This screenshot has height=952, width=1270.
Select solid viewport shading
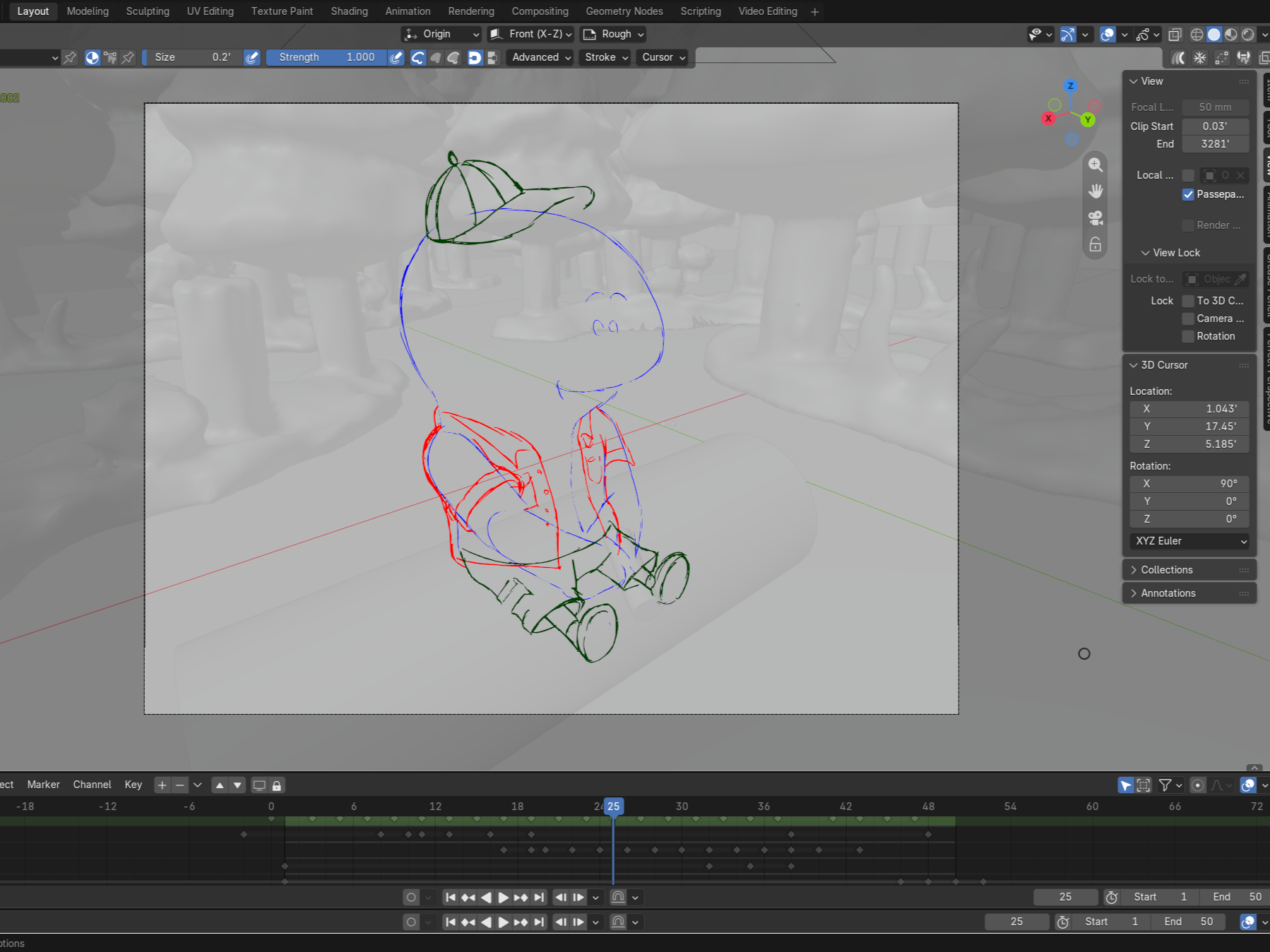click(x=1213, y=35)
